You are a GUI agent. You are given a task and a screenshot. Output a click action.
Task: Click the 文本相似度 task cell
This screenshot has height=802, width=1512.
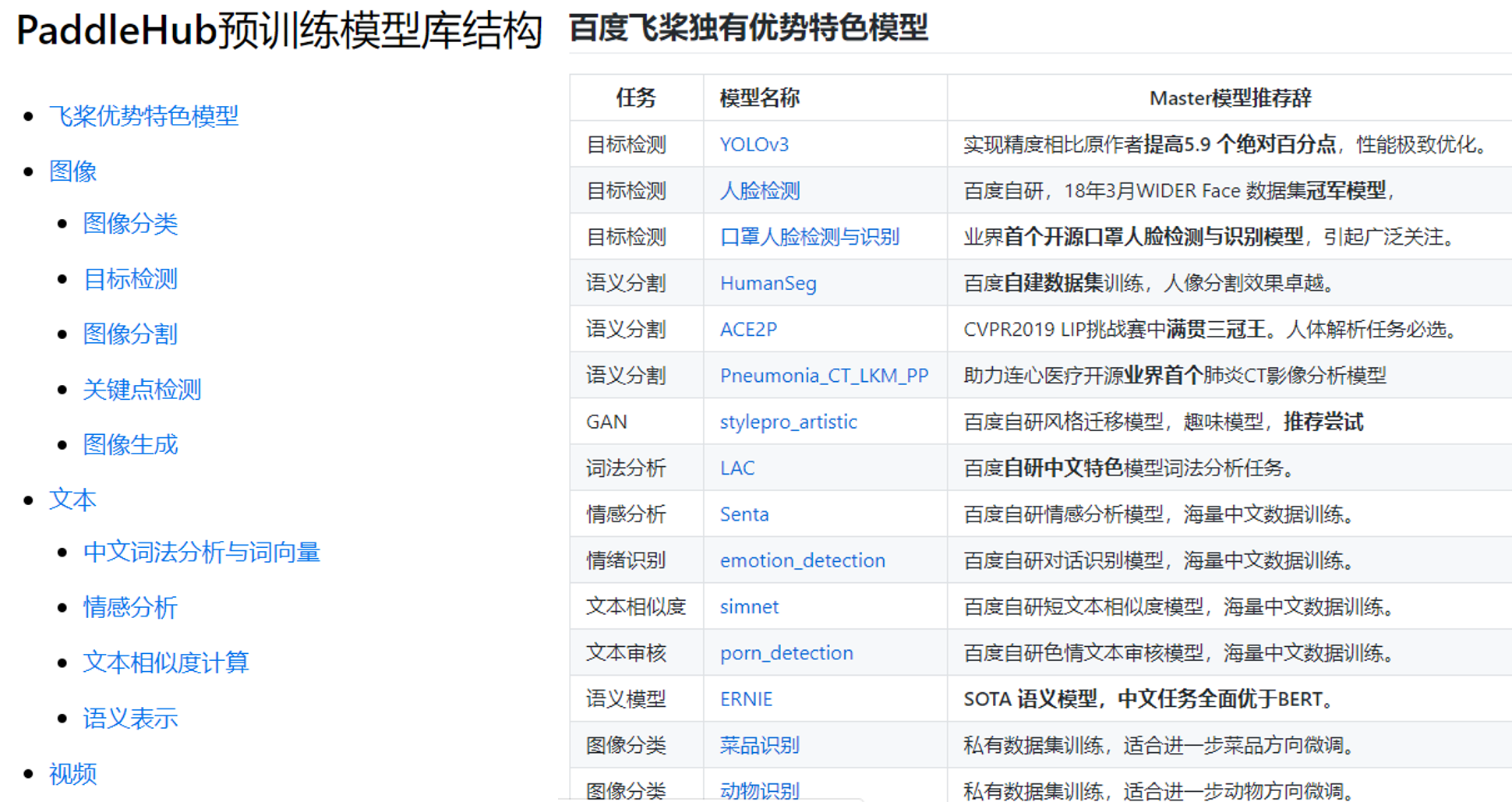[636, 606]
